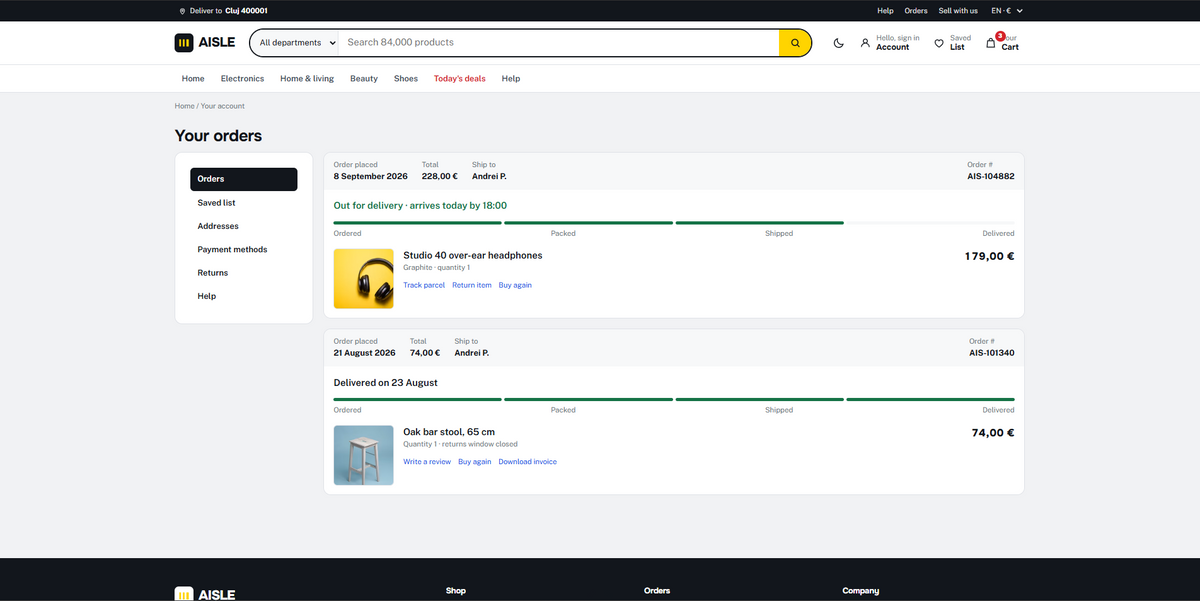Click the search magnifier button
Image resolution: width=1200 pixels, height=601 pixels.
click(795, 43)
